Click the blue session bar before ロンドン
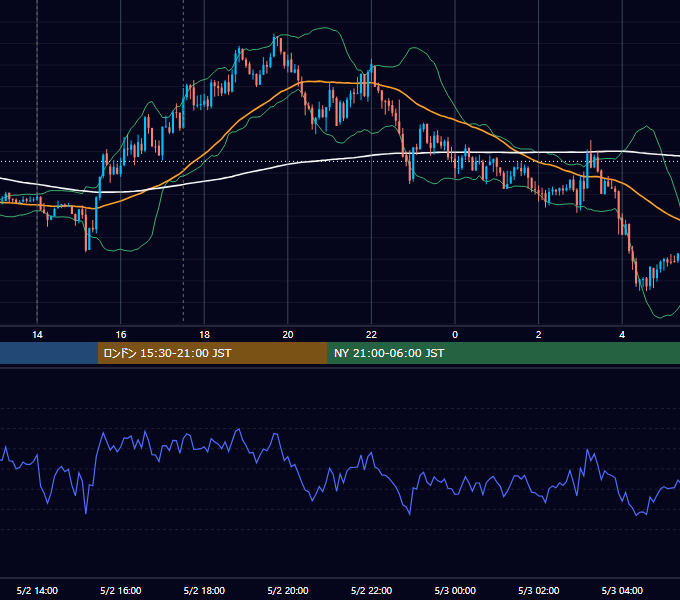This screenshot has width=680, height=600. [x=49, y=353]
